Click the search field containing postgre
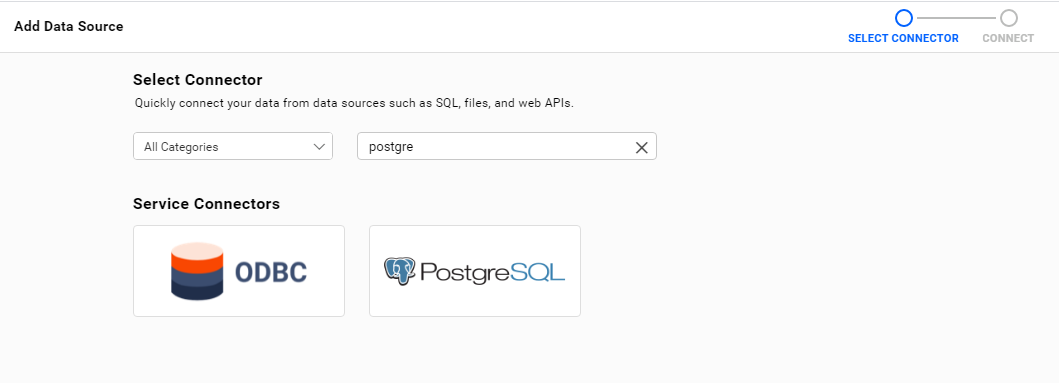 pos(507,147)
